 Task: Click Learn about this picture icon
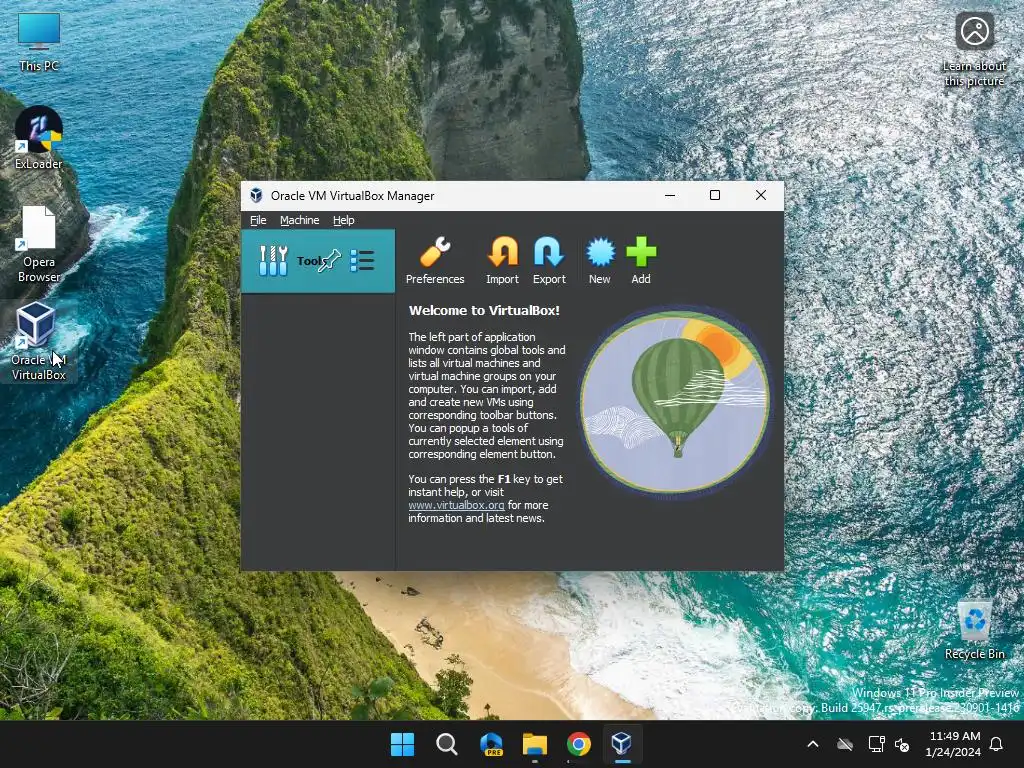[974, 50]
